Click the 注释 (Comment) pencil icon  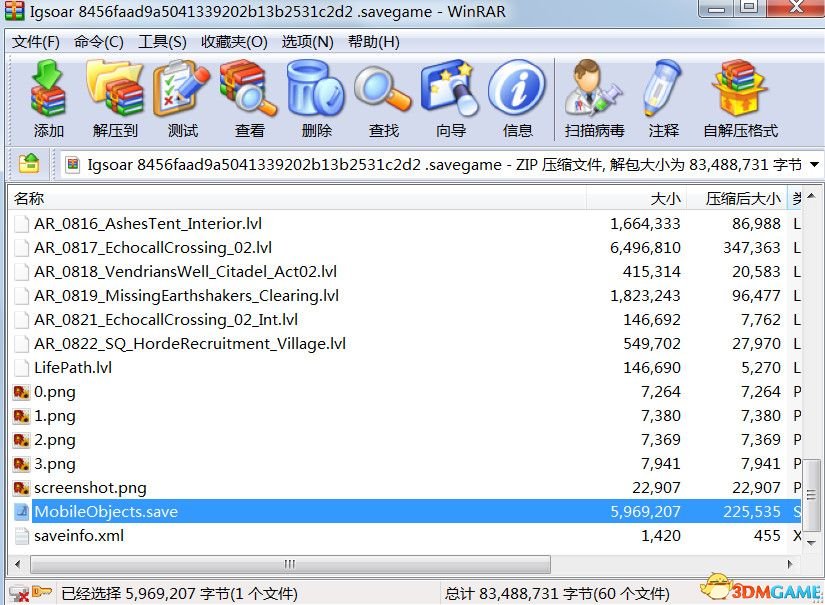663,88
